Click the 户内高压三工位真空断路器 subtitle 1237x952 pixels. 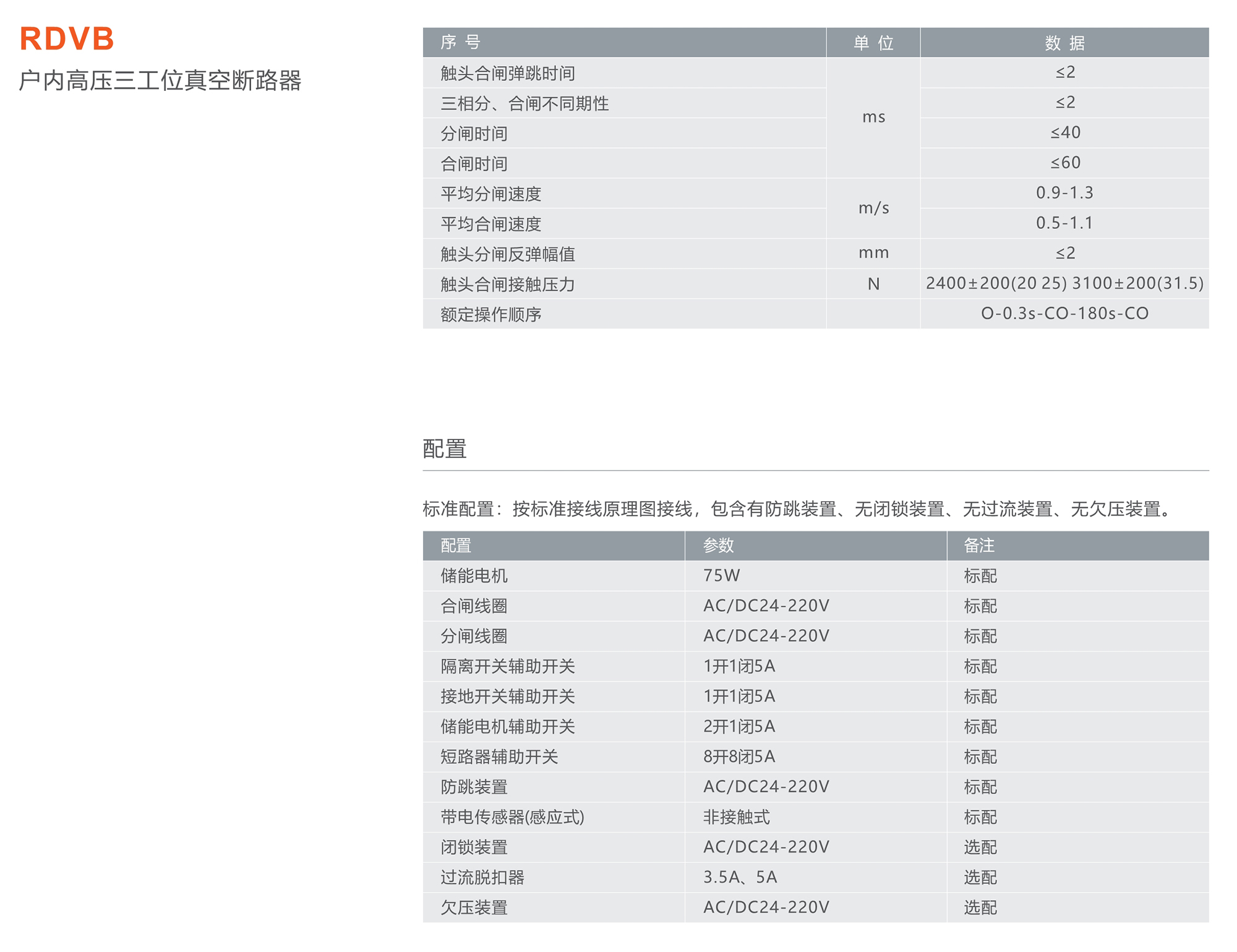[x=160, y=80]
